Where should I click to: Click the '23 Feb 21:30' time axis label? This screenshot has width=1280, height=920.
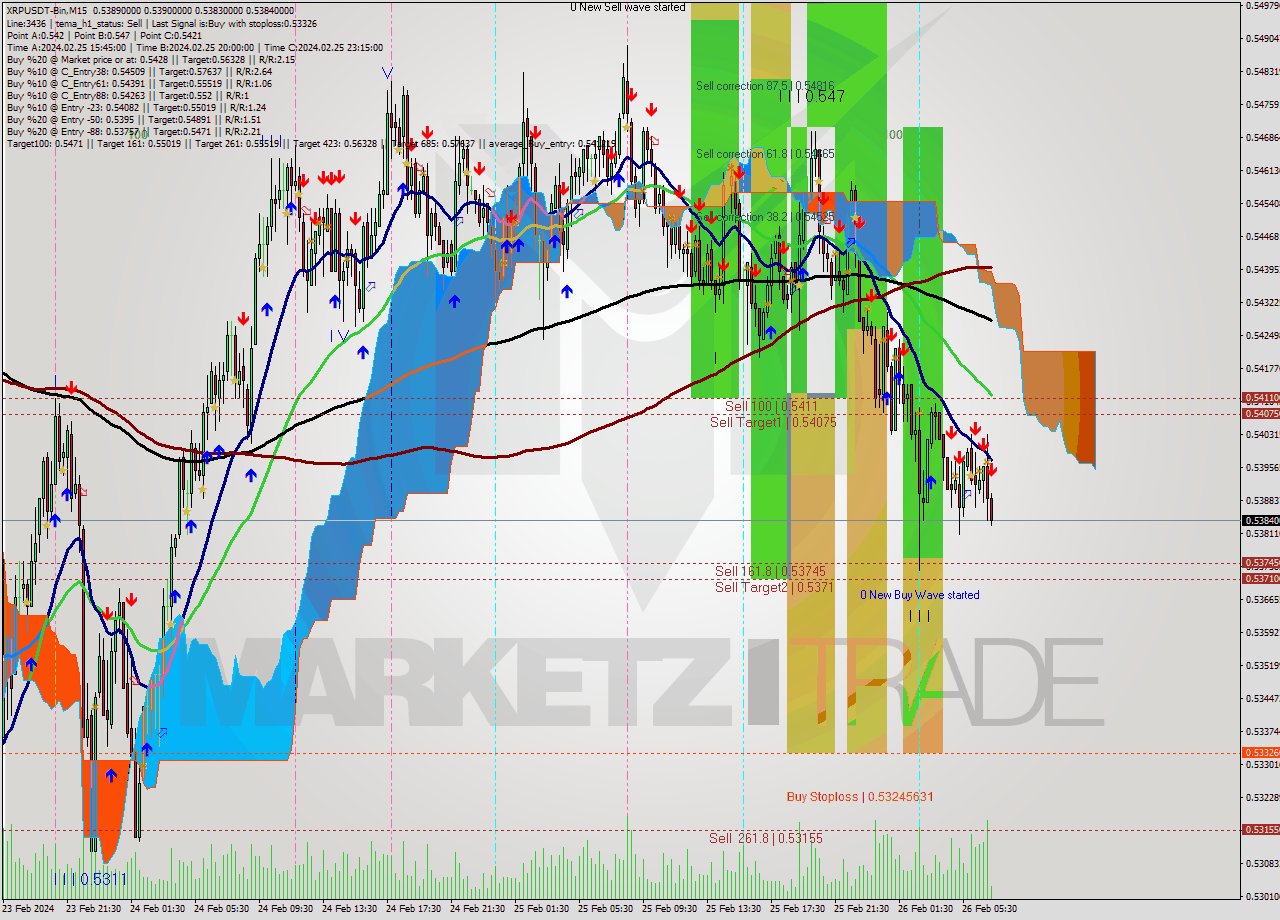point(95,909)
